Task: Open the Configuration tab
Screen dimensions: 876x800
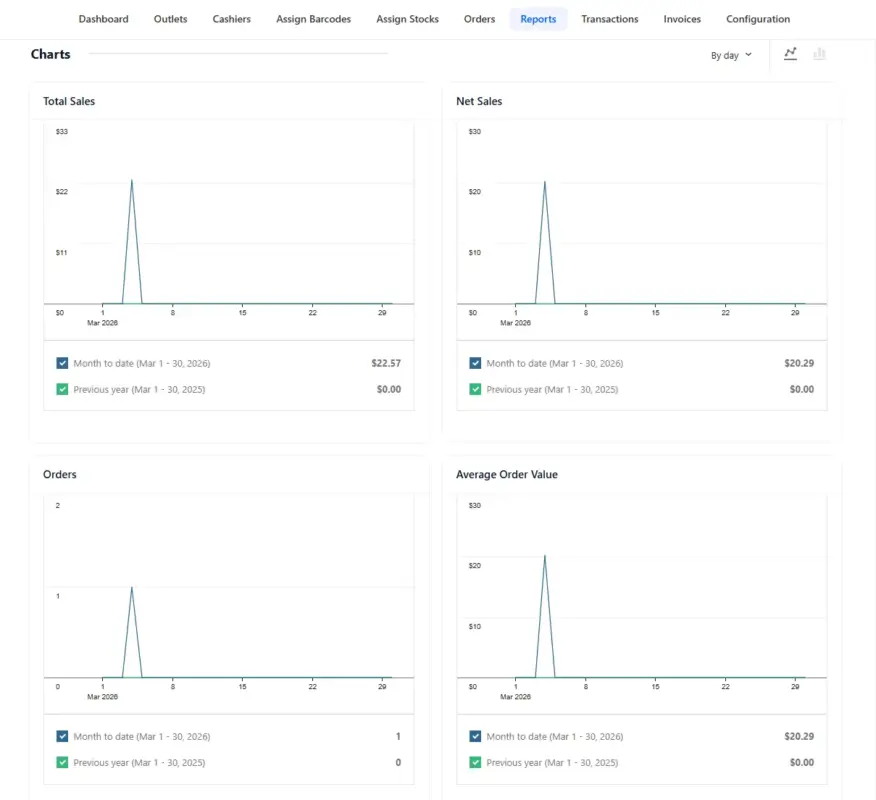Action: point(758,19)
